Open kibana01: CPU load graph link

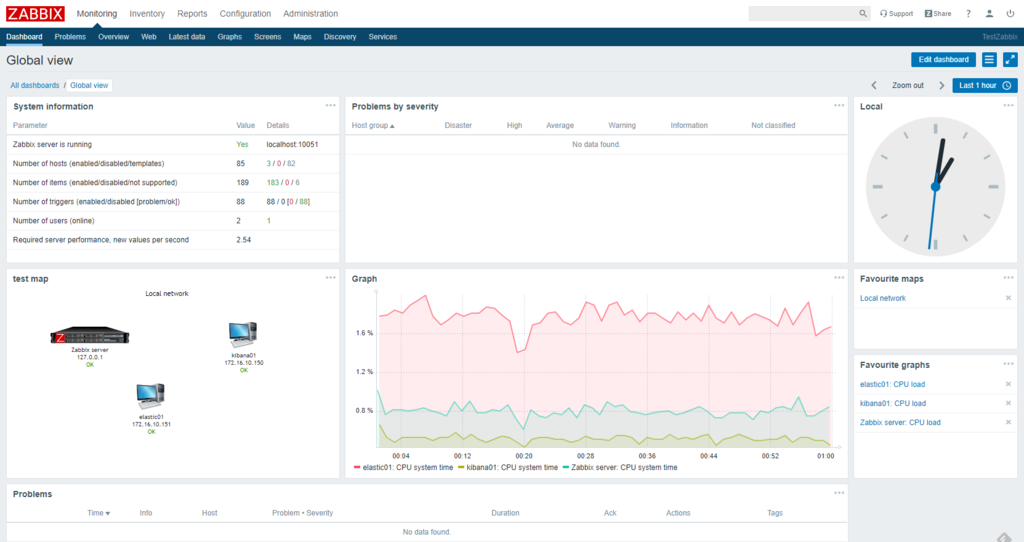point(893,403)
